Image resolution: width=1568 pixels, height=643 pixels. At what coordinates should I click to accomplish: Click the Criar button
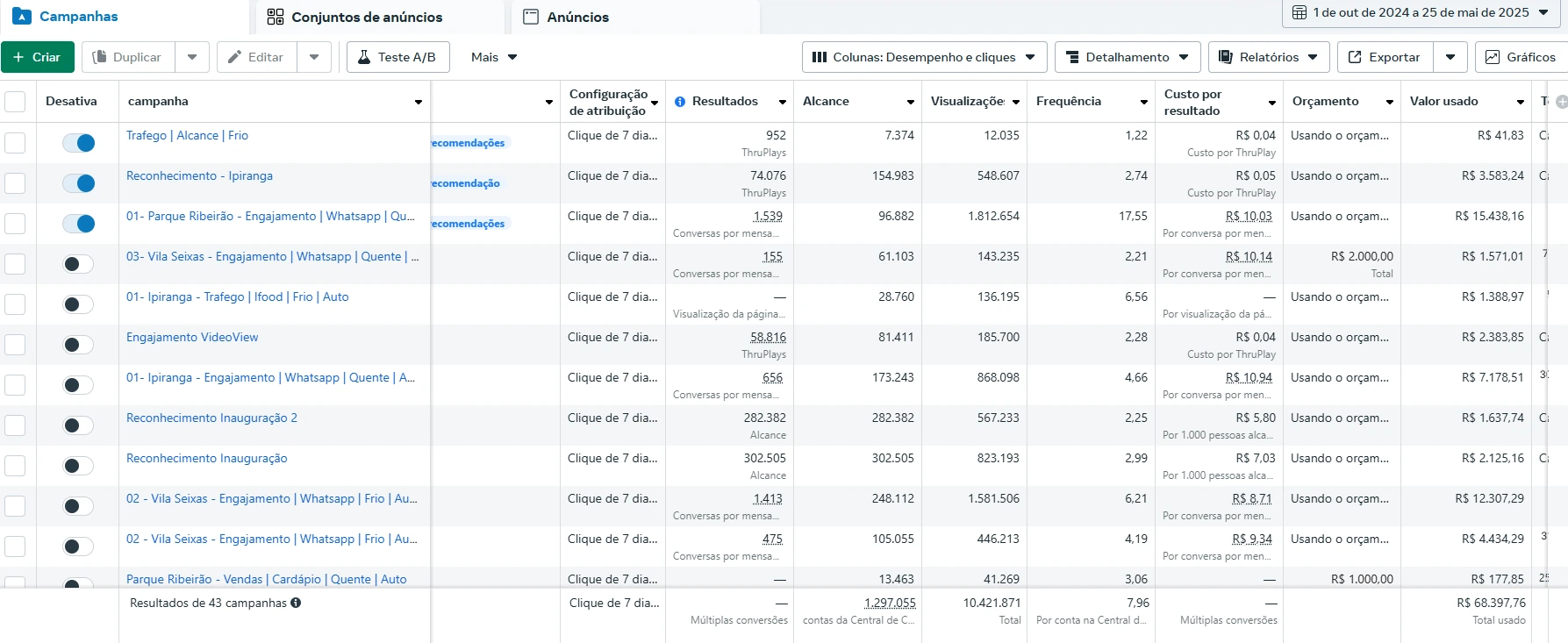pos(38,57)
